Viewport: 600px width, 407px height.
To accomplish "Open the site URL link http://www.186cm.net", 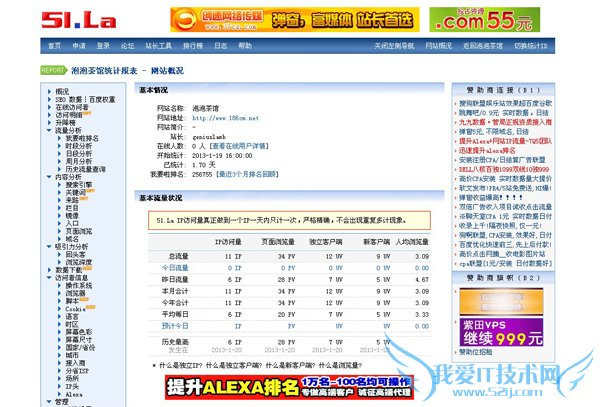I will [225, 118].
